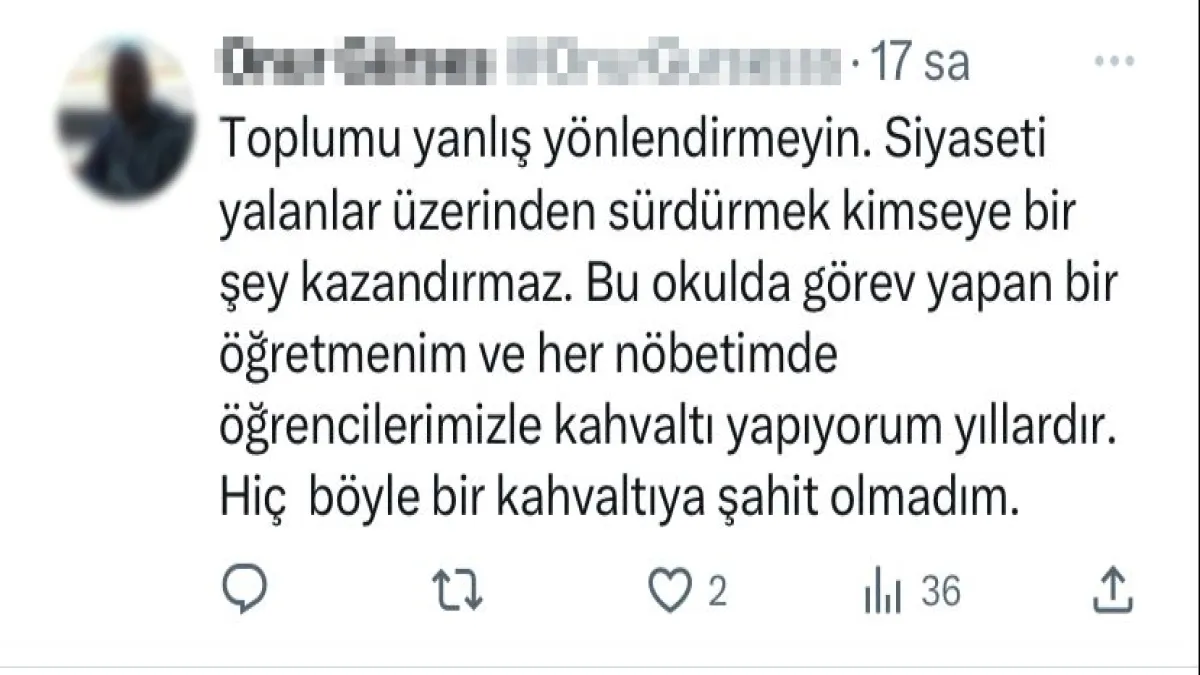The height and width of the screenshot is (675, 1200).
Task: Select the view count number 36
Action: click(x=941, y=593)
